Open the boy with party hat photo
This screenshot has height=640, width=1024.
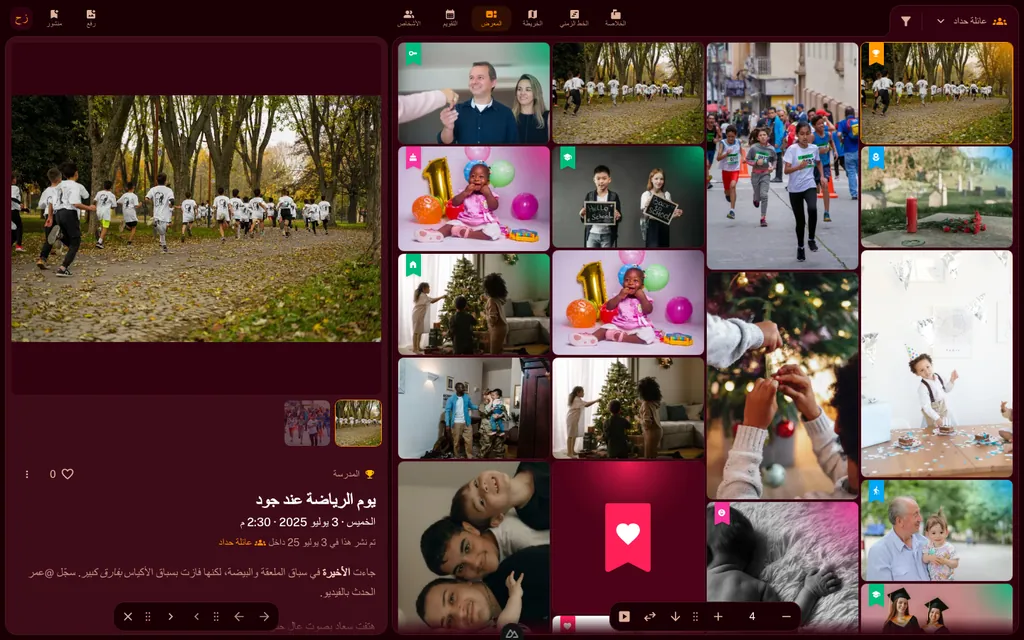tap(936, 364)
